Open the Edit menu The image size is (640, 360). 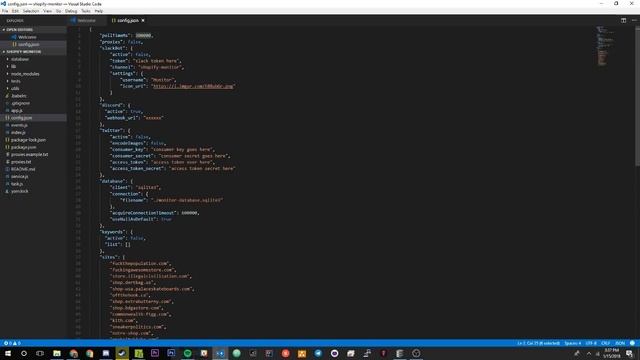[x=15, y=11]
